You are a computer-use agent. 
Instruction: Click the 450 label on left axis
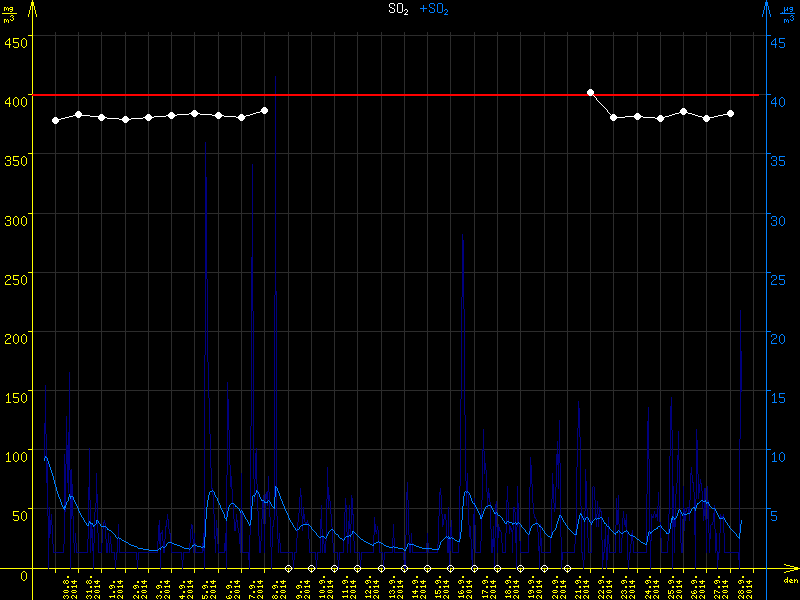click(15, 42)
